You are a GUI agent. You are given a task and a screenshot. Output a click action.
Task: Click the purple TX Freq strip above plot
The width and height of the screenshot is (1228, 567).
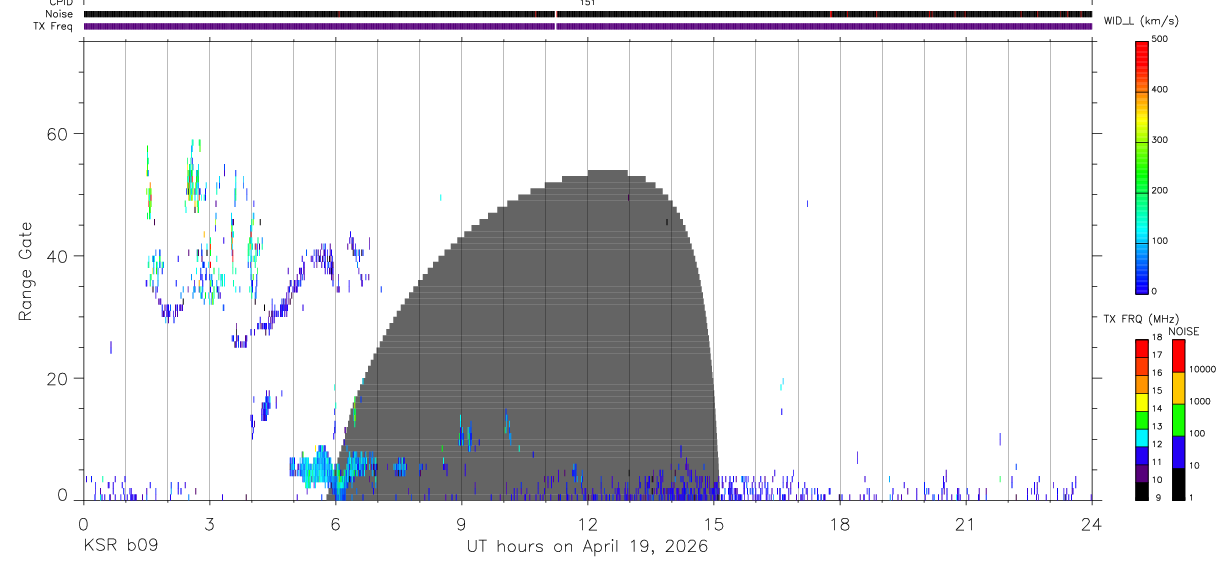(588, 26)
